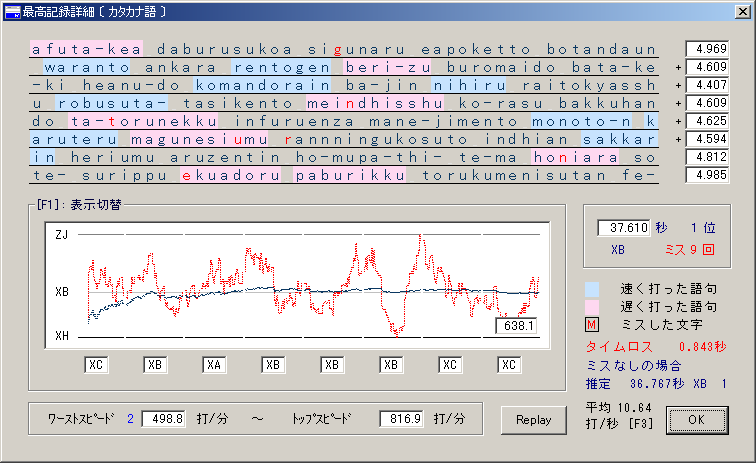Image resolution: width=756 pixels, height=463 pixels.
Task: Click the word daburusukoa
Action: pyautogui.click(x=225, y=49)
